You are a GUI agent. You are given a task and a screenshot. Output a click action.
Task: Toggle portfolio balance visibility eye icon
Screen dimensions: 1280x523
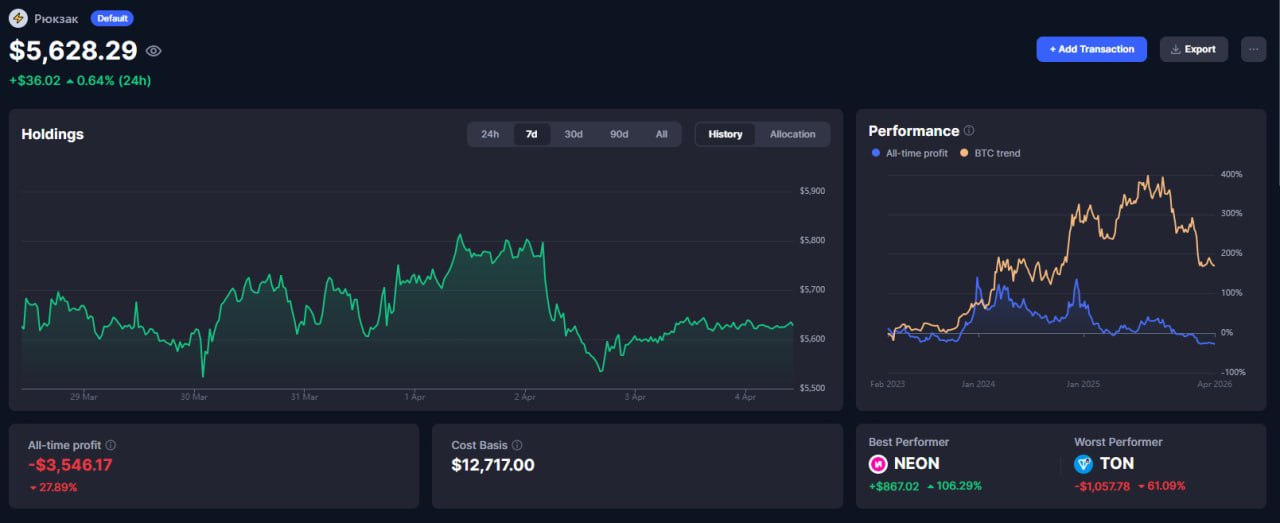coord(153,51)
